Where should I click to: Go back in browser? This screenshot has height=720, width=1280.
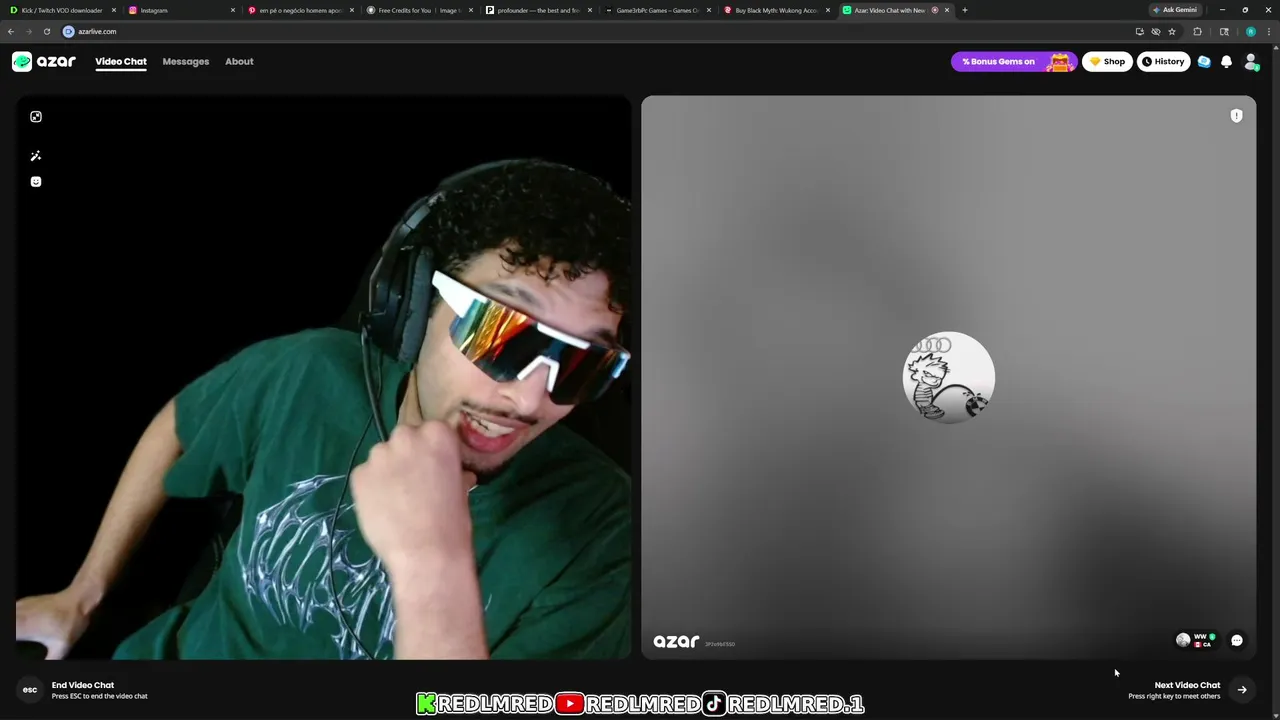click(11, 31)
